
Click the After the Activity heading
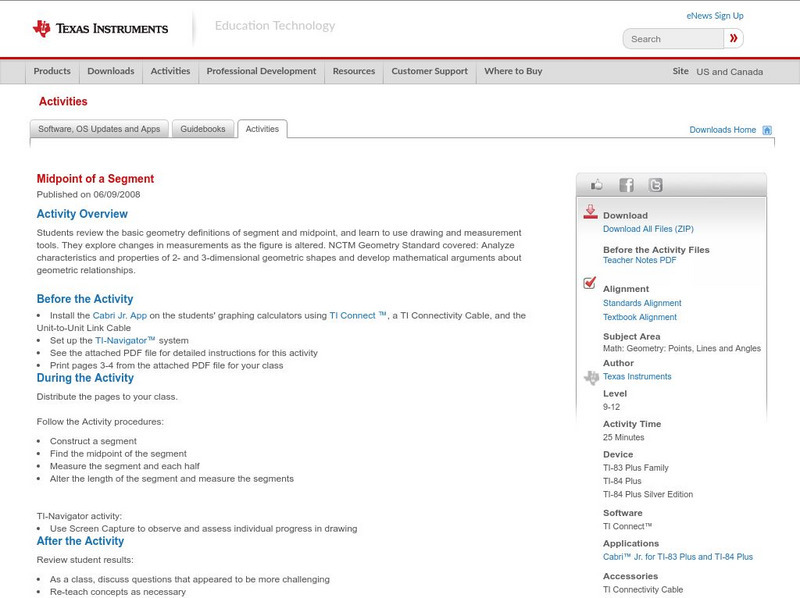click(x=80, y=541)
